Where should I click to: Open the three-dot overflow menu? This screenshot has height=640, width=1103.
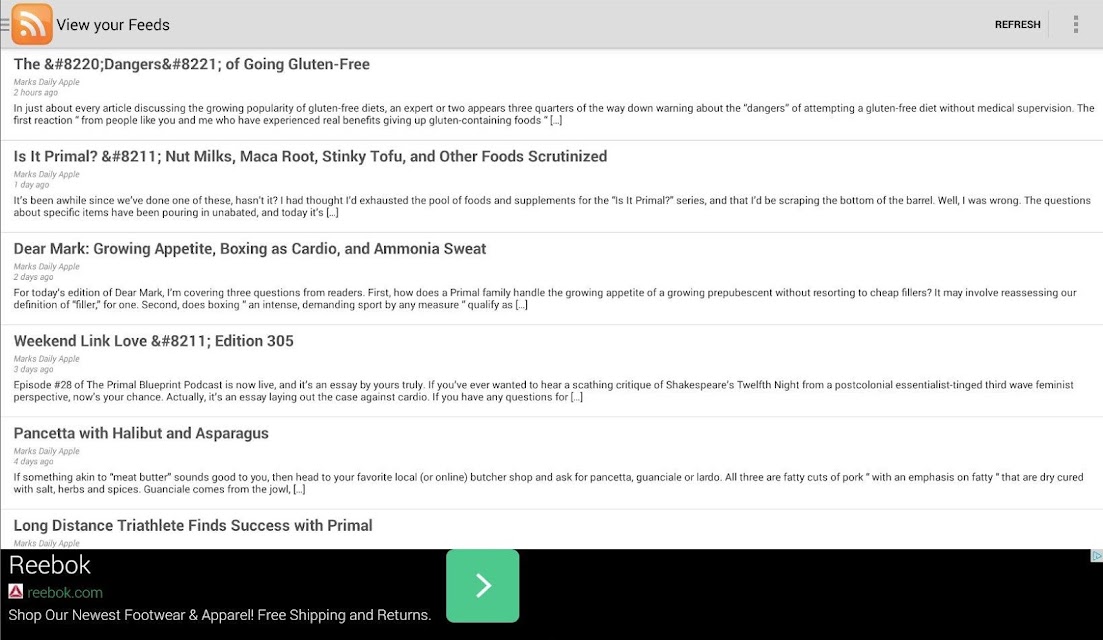[x=1076, y=24]
